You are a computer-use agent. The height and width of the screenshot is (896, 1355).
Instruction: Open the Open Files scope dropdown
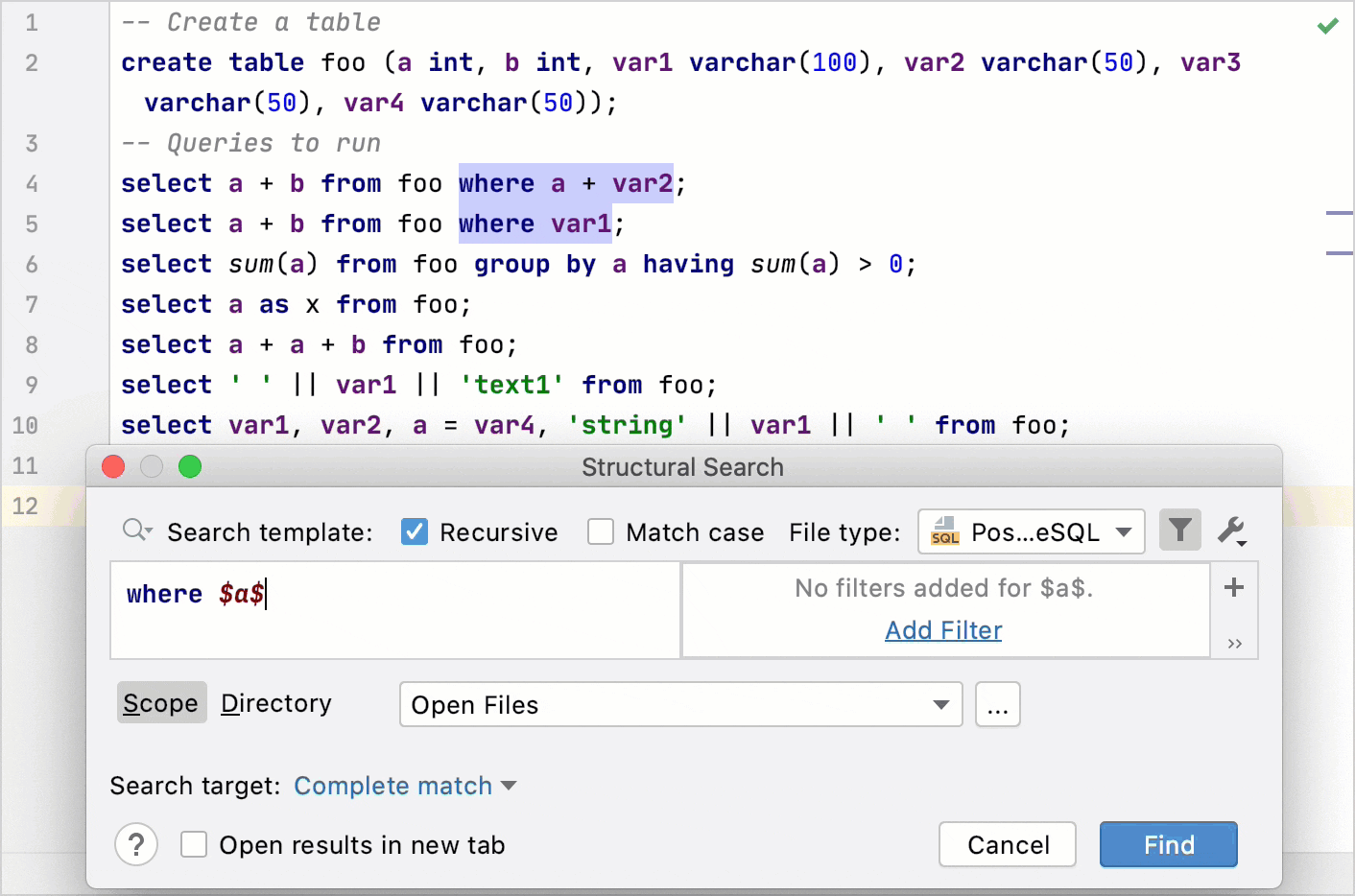coord(939,704)
